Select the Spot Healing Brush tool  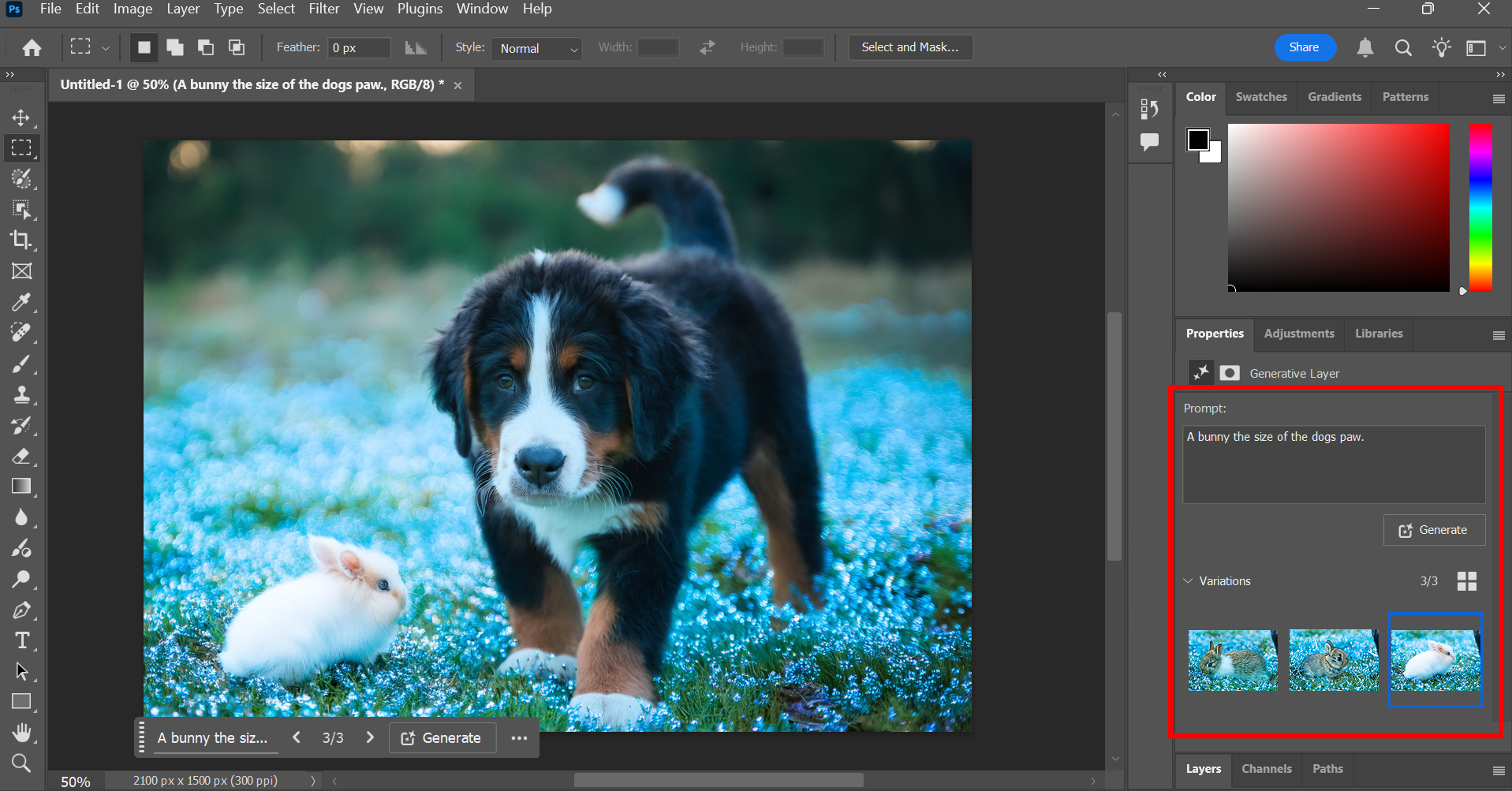[x=21, y=333]
